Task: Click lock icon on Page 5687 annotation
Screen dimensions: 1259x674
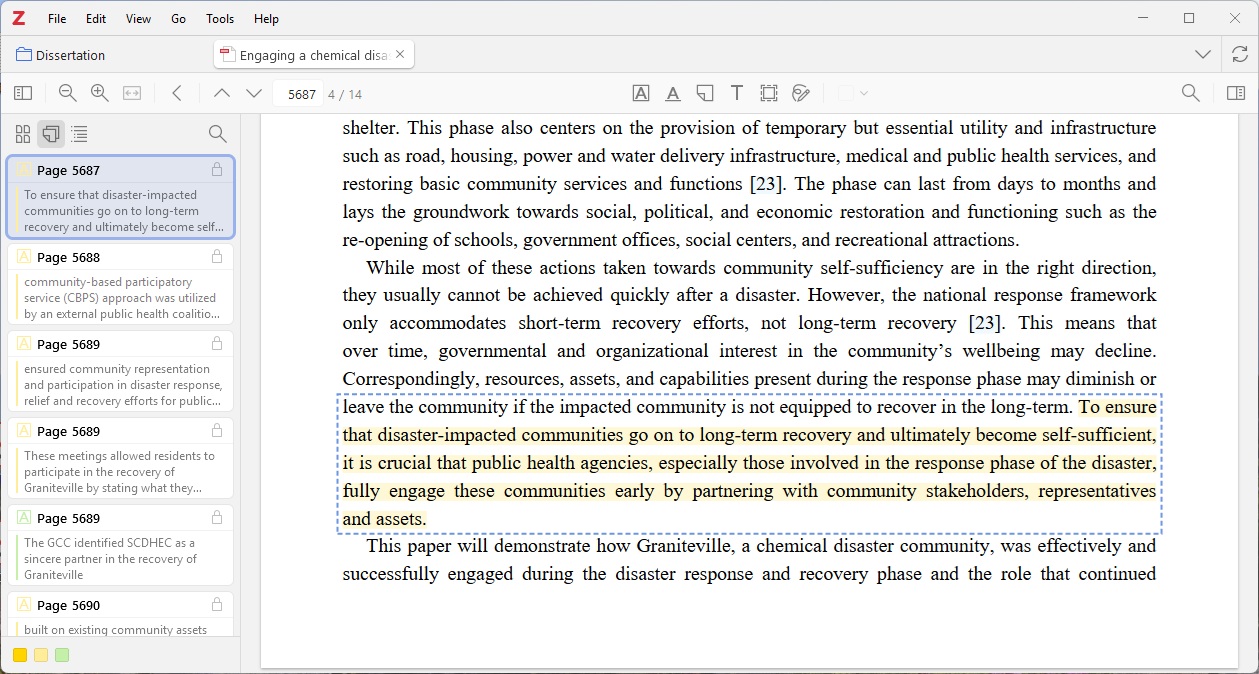Action: (x=217, y=170)
